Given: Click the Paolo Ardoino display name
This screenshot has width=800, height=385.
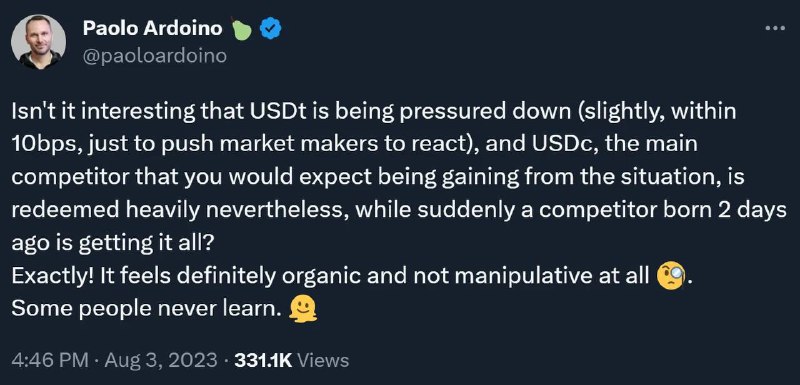Looking at the screenshot, I should (152, 29).
